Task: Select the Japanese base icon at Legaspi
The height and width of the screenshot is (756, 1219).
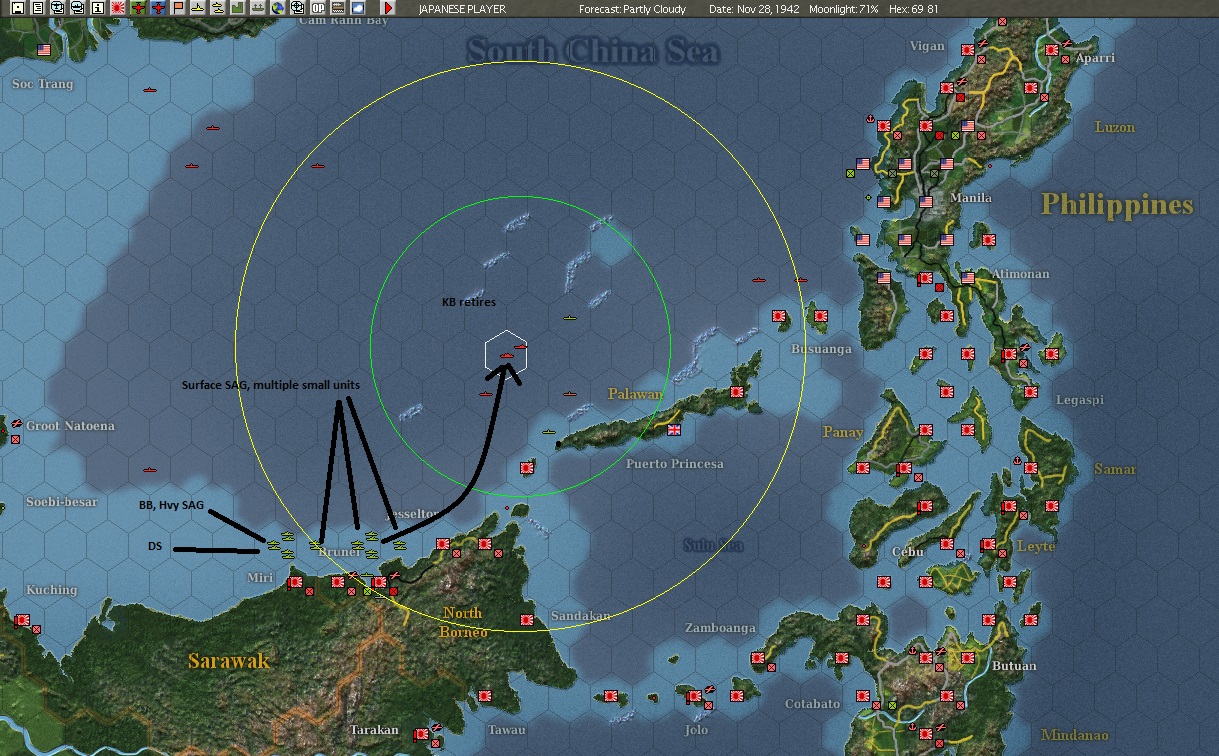Action: 1031,392
